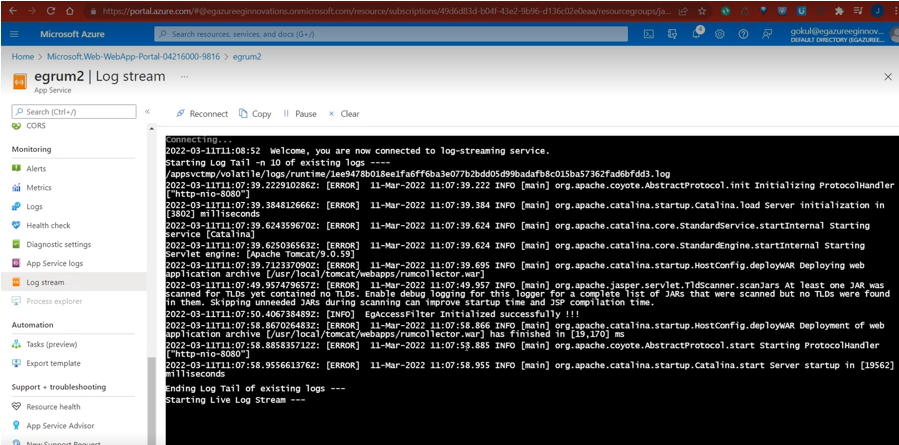Click the Tasks (preview) icon
This screenshot has width=899, height=445.
coord(16,344)
